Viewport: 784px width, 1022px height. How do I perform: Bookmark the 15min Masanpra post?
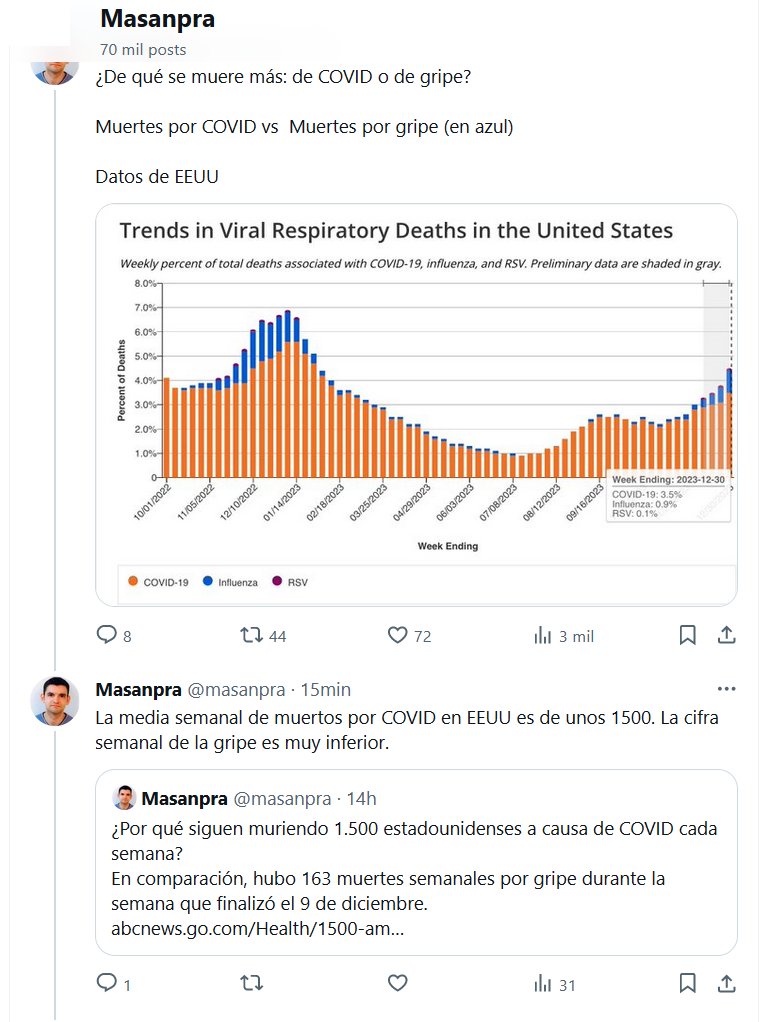click(x=688, y=984)
